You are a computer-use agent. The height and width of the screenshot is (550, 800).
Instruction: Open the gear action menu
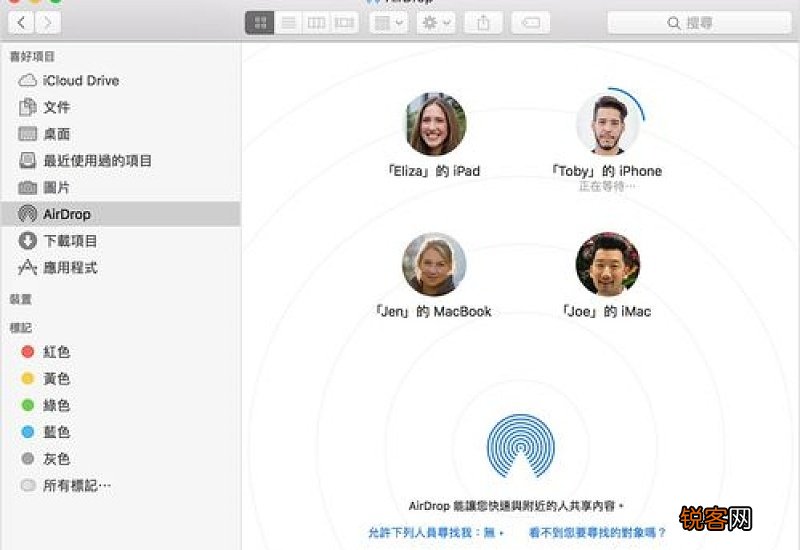point(436,23)
